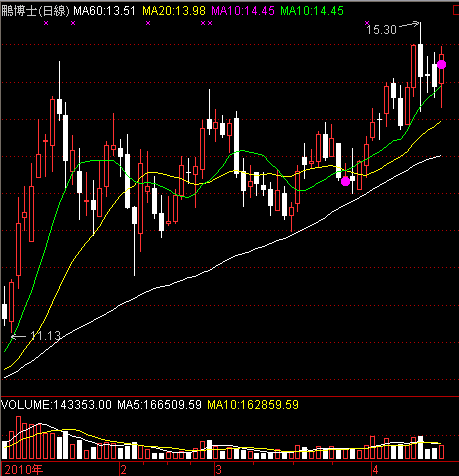Select the white MA60:13.51 indicator label
Image resolution: width=459 pixels, height=476 pixels.
[x=104, y=11]
